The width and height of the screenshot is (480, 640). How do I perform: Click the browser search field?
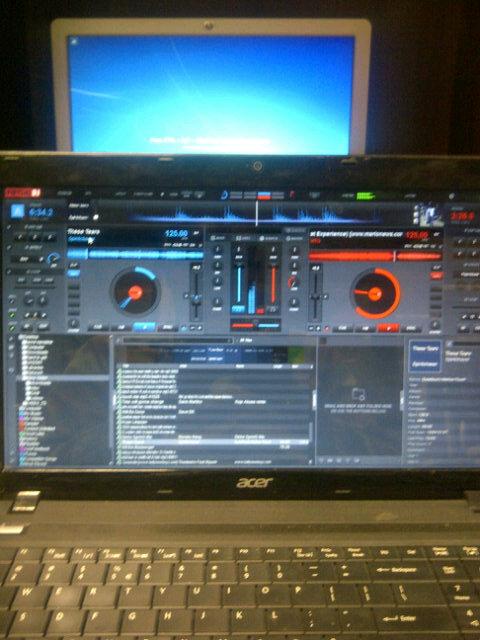(178, 340)
